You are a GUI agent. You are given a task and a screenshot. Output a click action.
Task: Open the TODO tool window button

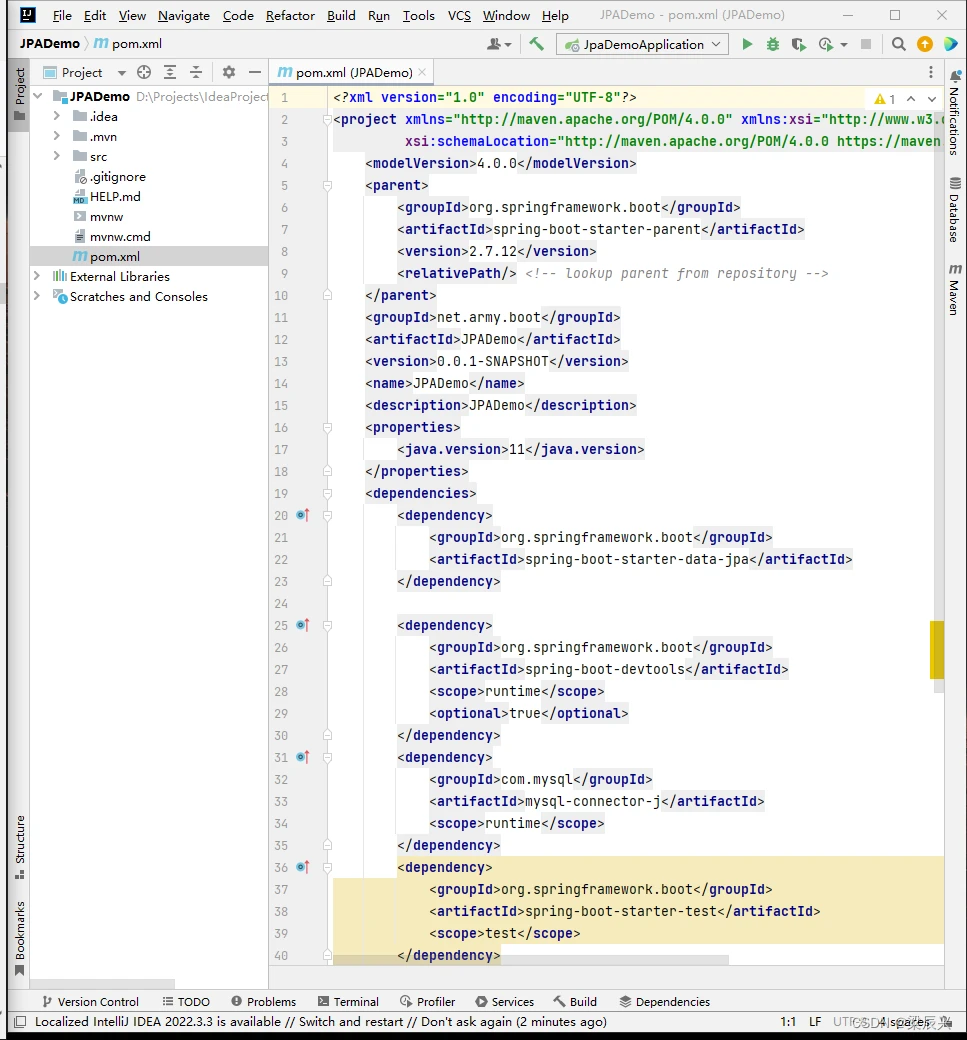click(x=186, y=1002)
